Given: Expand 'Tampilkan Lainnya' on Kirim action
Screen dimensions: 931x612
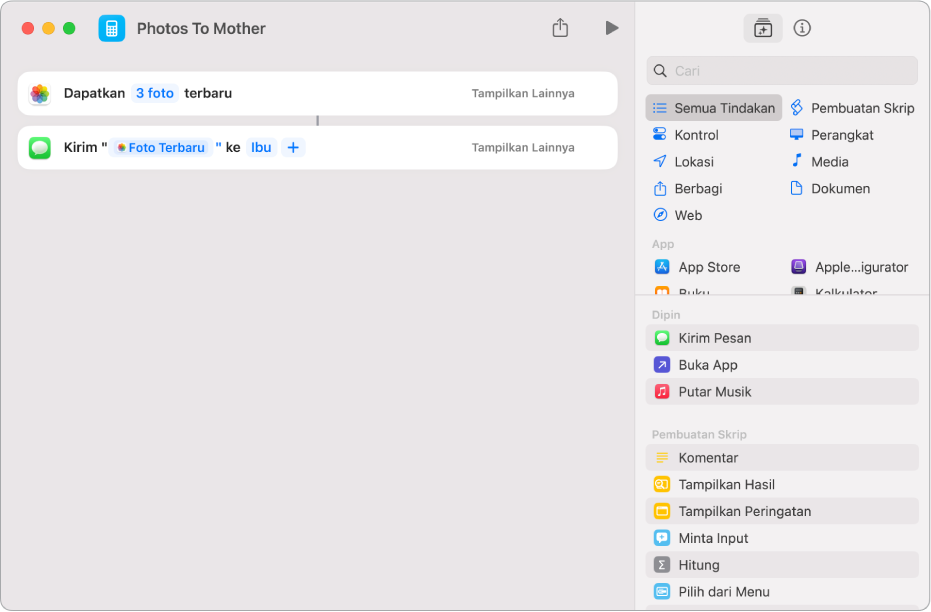Looking at the screenshot, I should (x=522, y=148).
